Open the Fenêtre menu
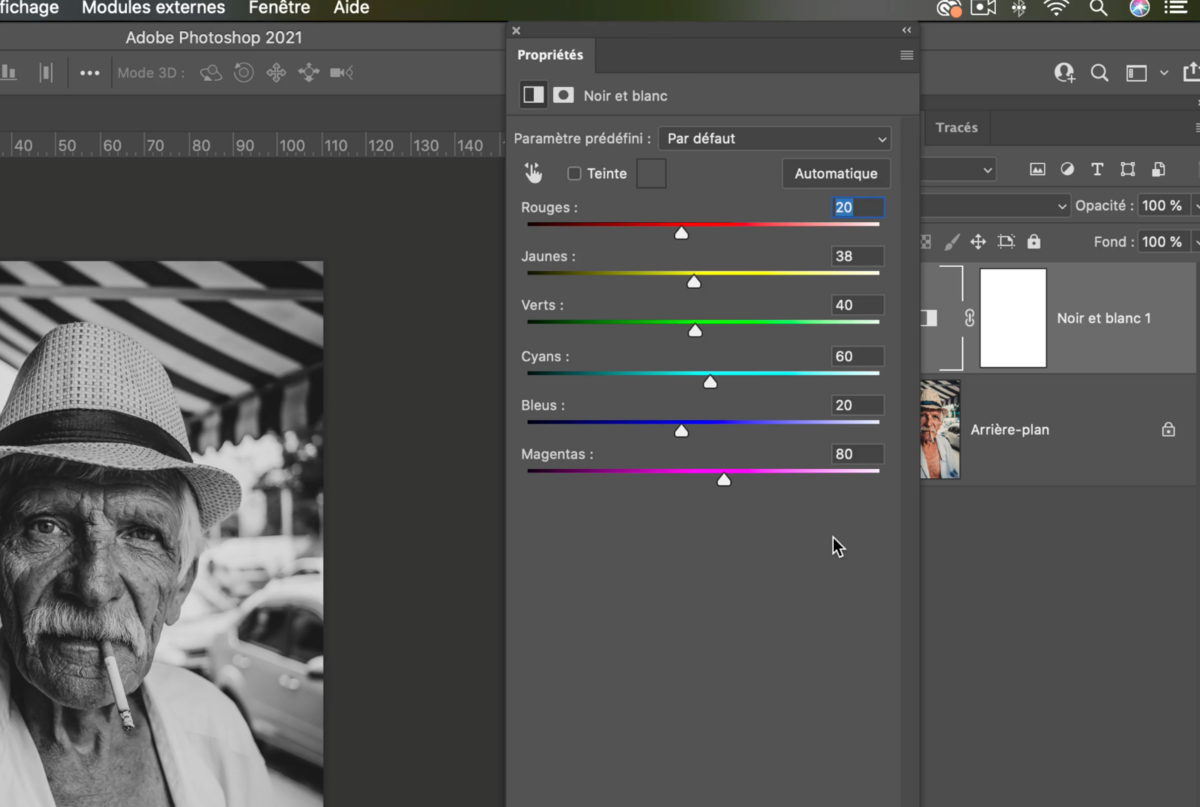 pyautogui.click(x=279, y=8)
